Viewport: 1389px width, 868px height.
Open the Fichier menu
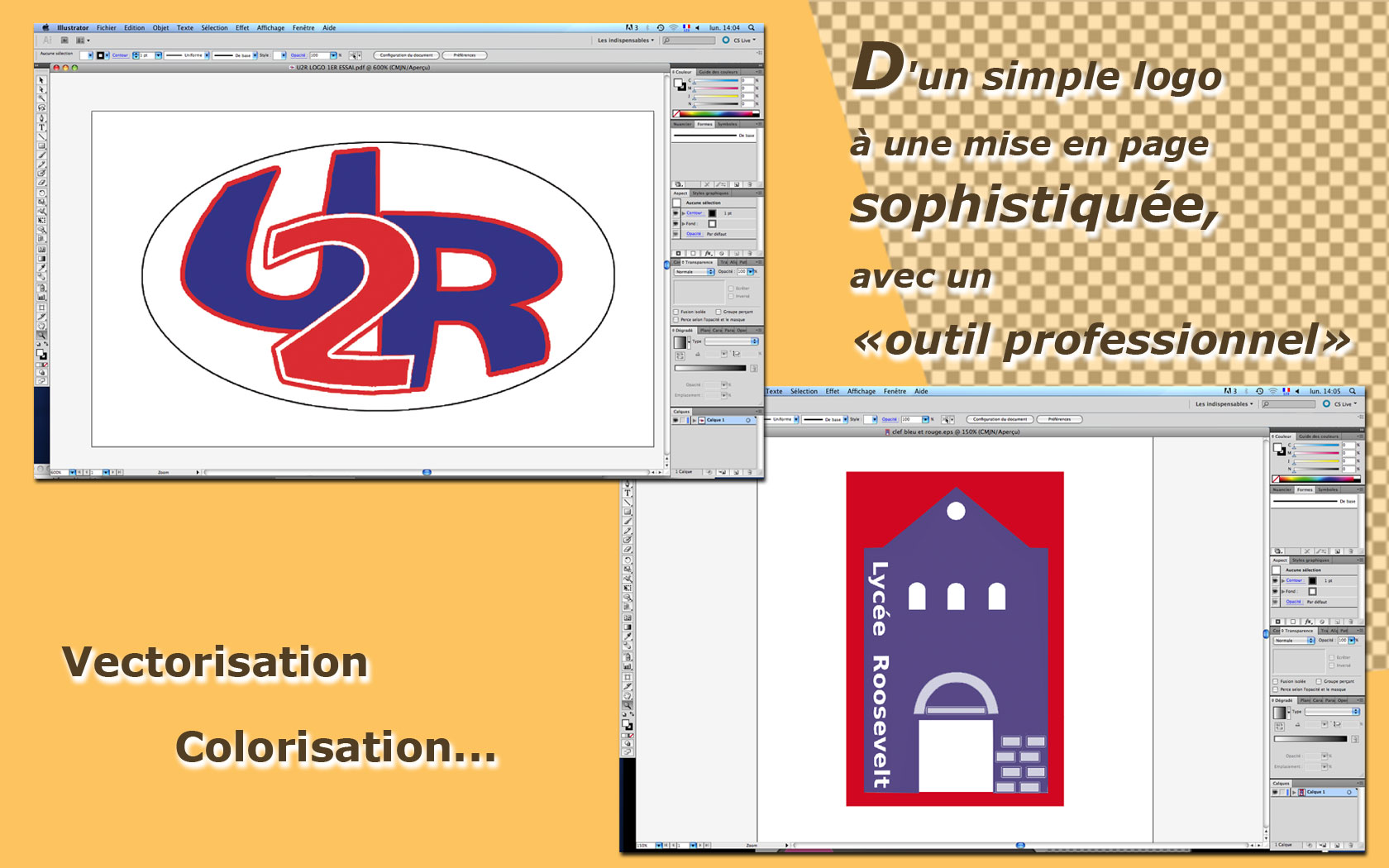(x=106, y=28)
